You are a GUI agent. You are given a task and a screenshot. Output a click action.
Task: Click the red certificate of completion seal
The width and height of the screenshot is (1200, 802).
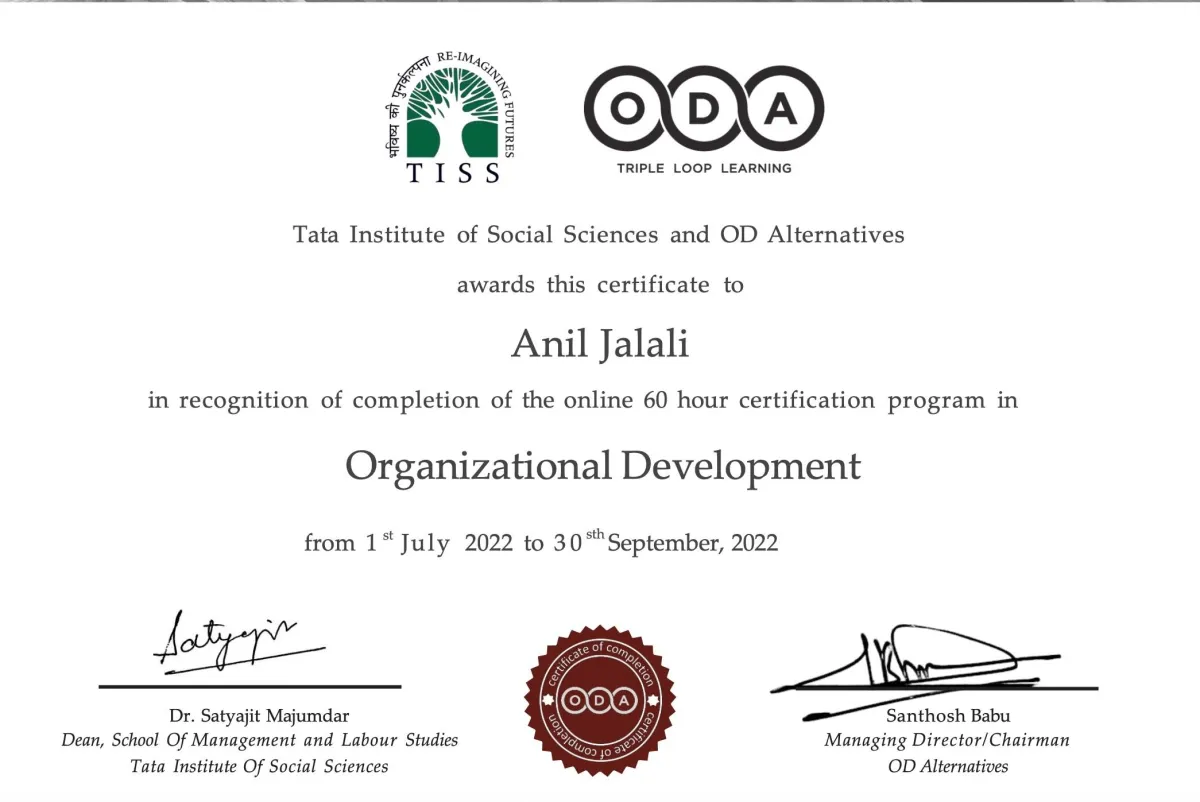[x=600, y=700]
